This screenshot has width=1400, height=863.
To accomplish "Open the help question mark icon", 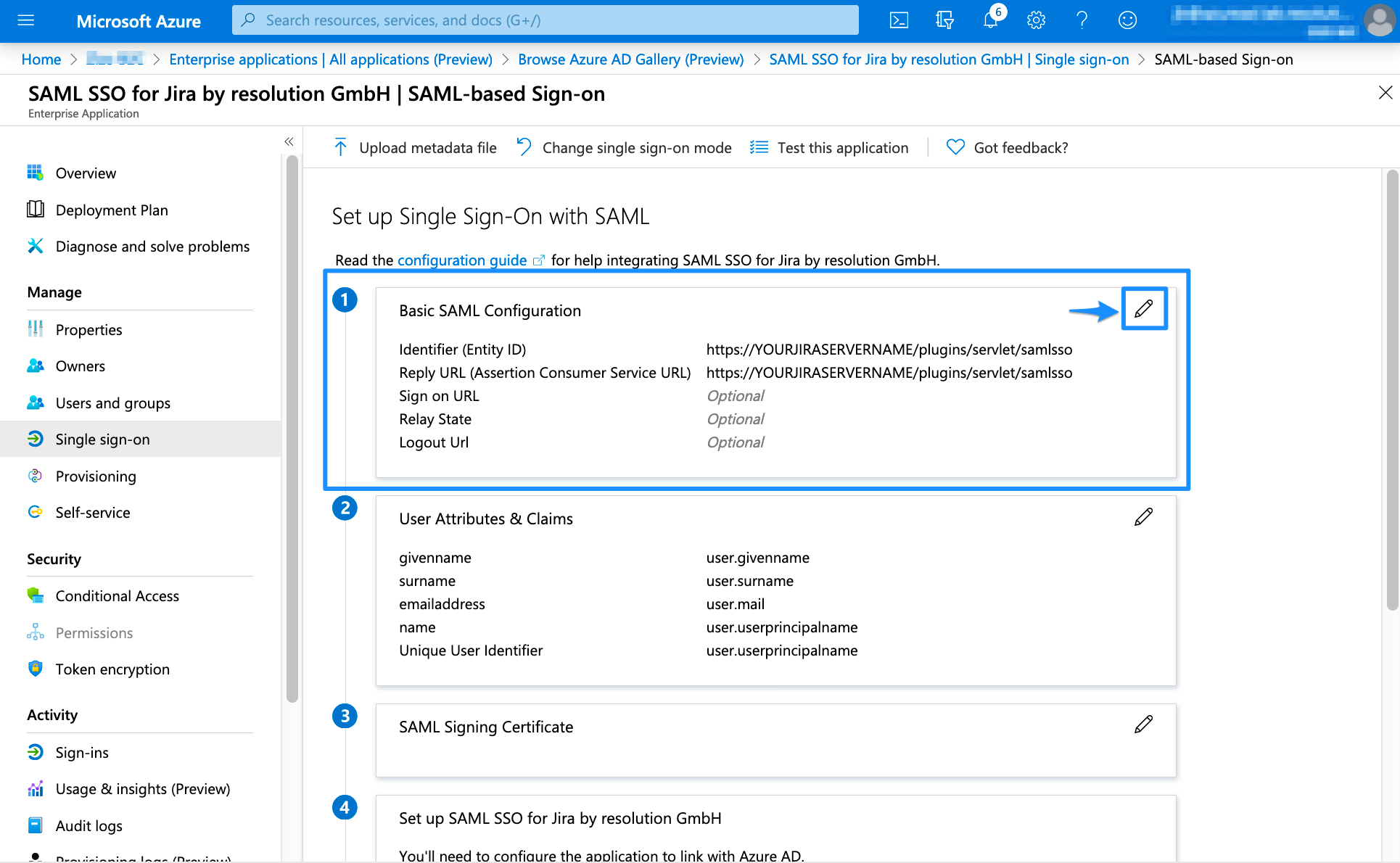I will tap(1082, 20).
